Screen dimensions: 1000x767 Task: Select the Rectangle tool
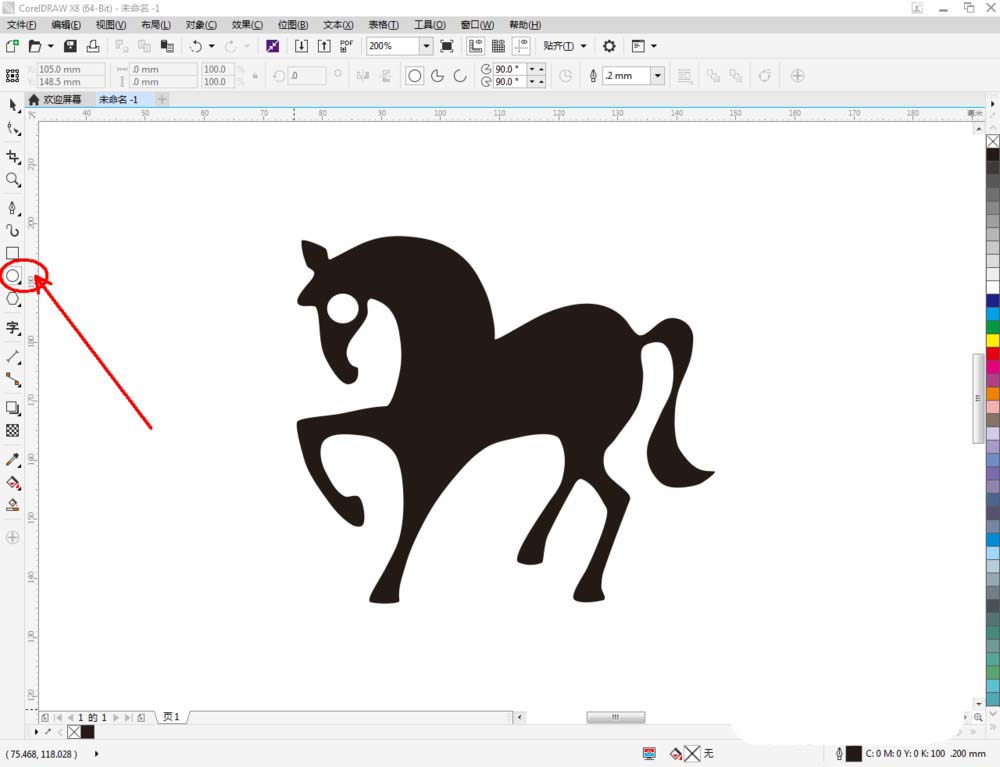tap(13, 253)
